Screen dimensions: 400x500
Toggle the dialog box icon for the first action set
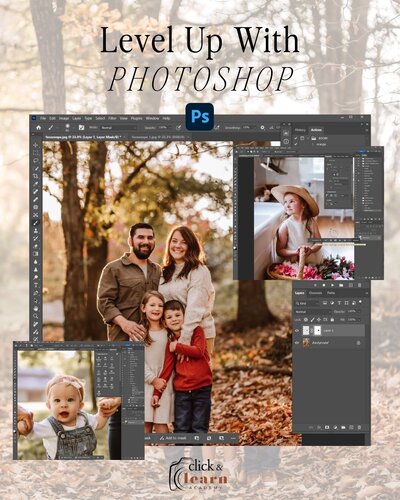click(302, 138)
